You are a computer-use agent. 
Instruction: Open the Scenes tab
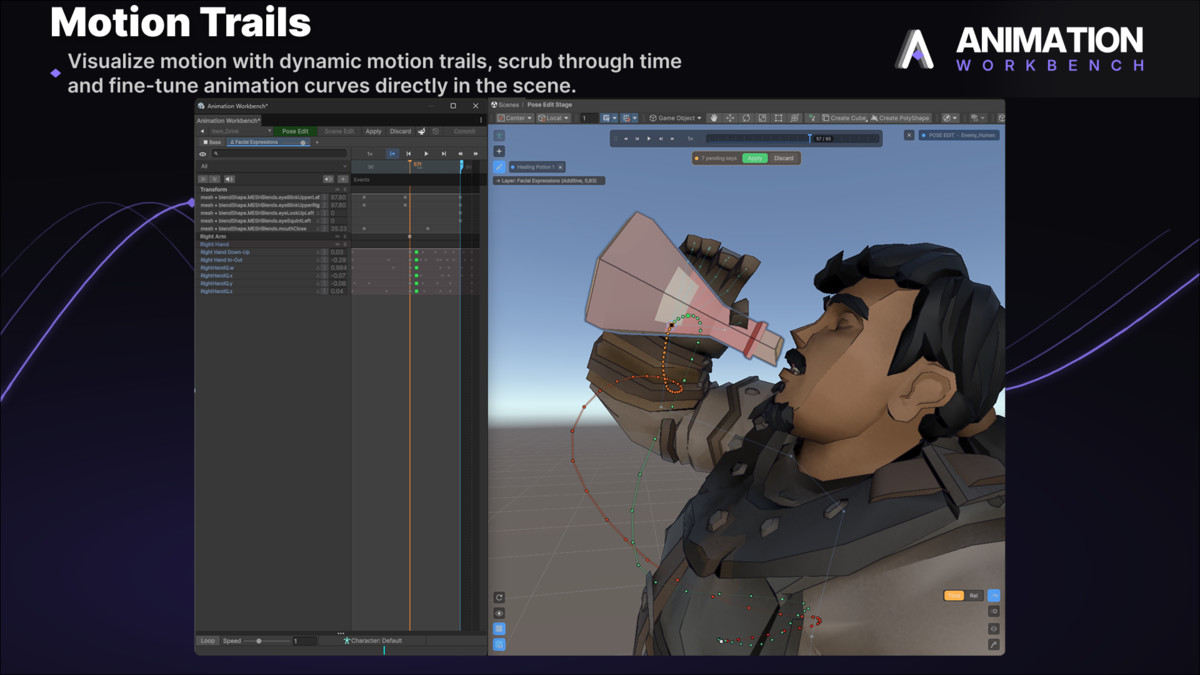coord(505,104)
